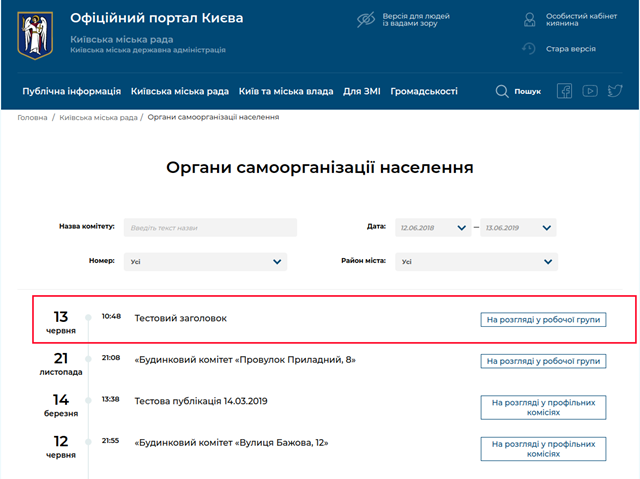This screenshot has height=479, width=640.
Task: Open the Громадськості menu item
Action: 424,91
